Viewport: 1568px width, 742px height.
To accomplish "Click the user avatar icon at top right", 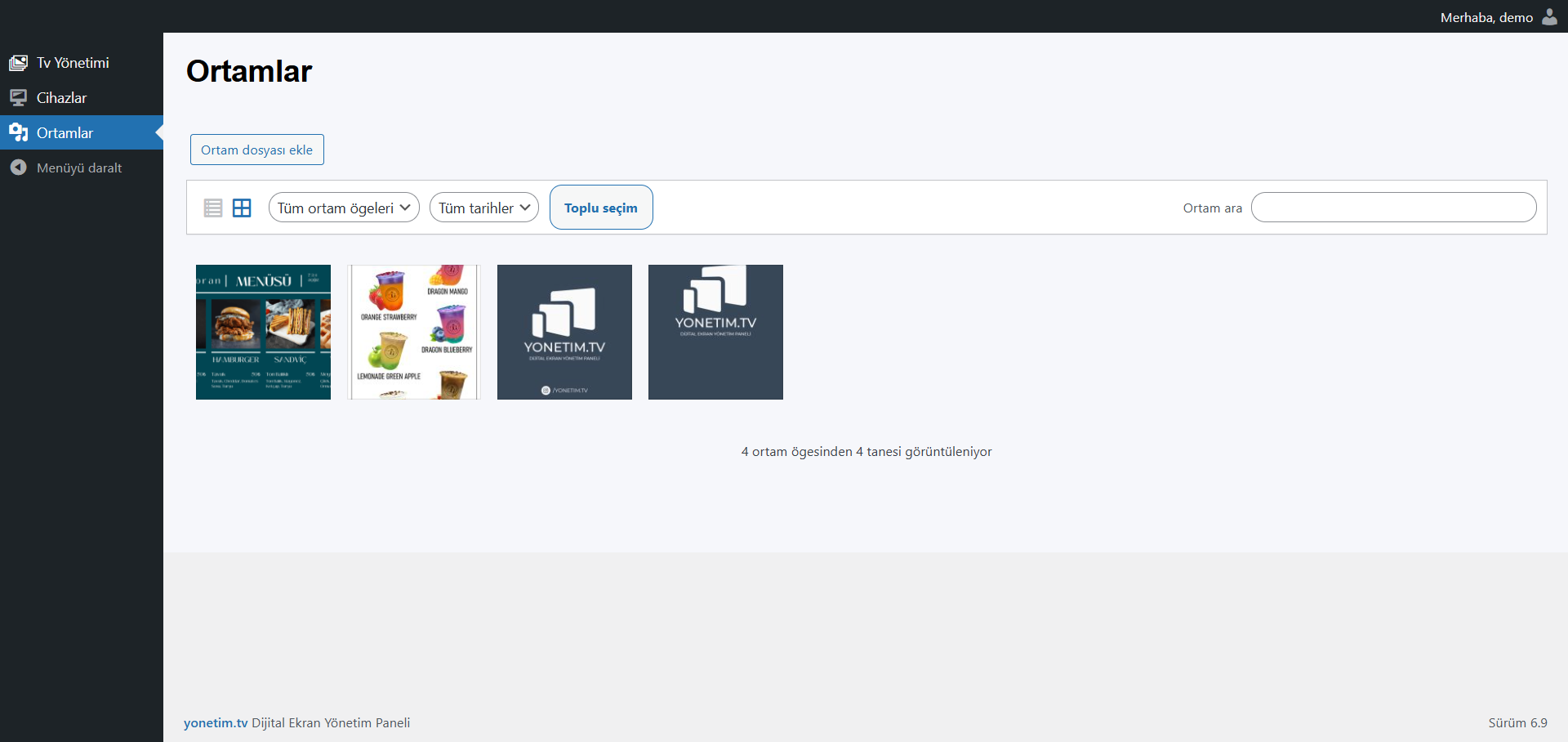I will pyautogui.click(x=1549, y=17).
